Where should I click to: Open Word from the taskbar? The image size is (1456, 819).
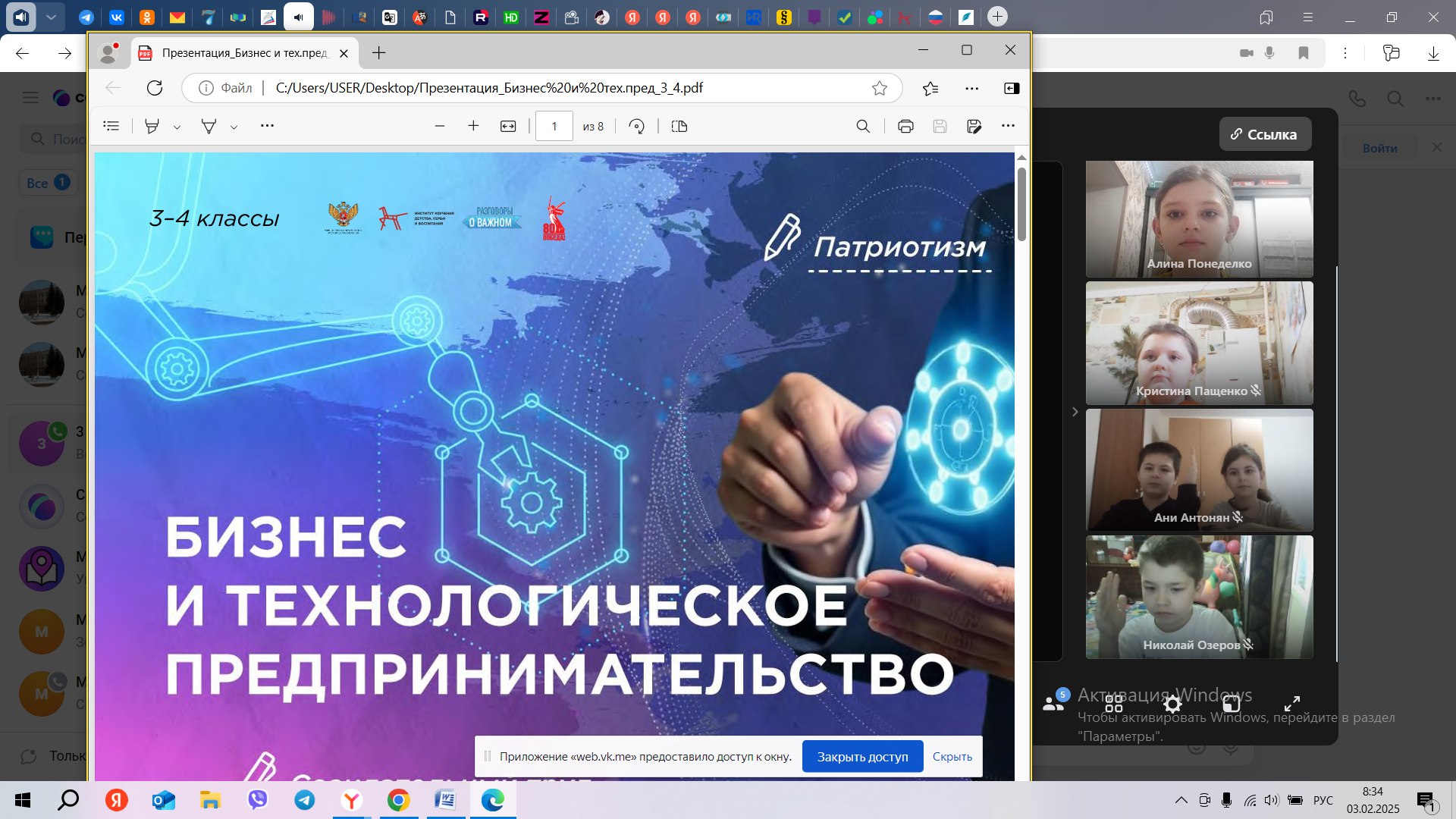445,800
